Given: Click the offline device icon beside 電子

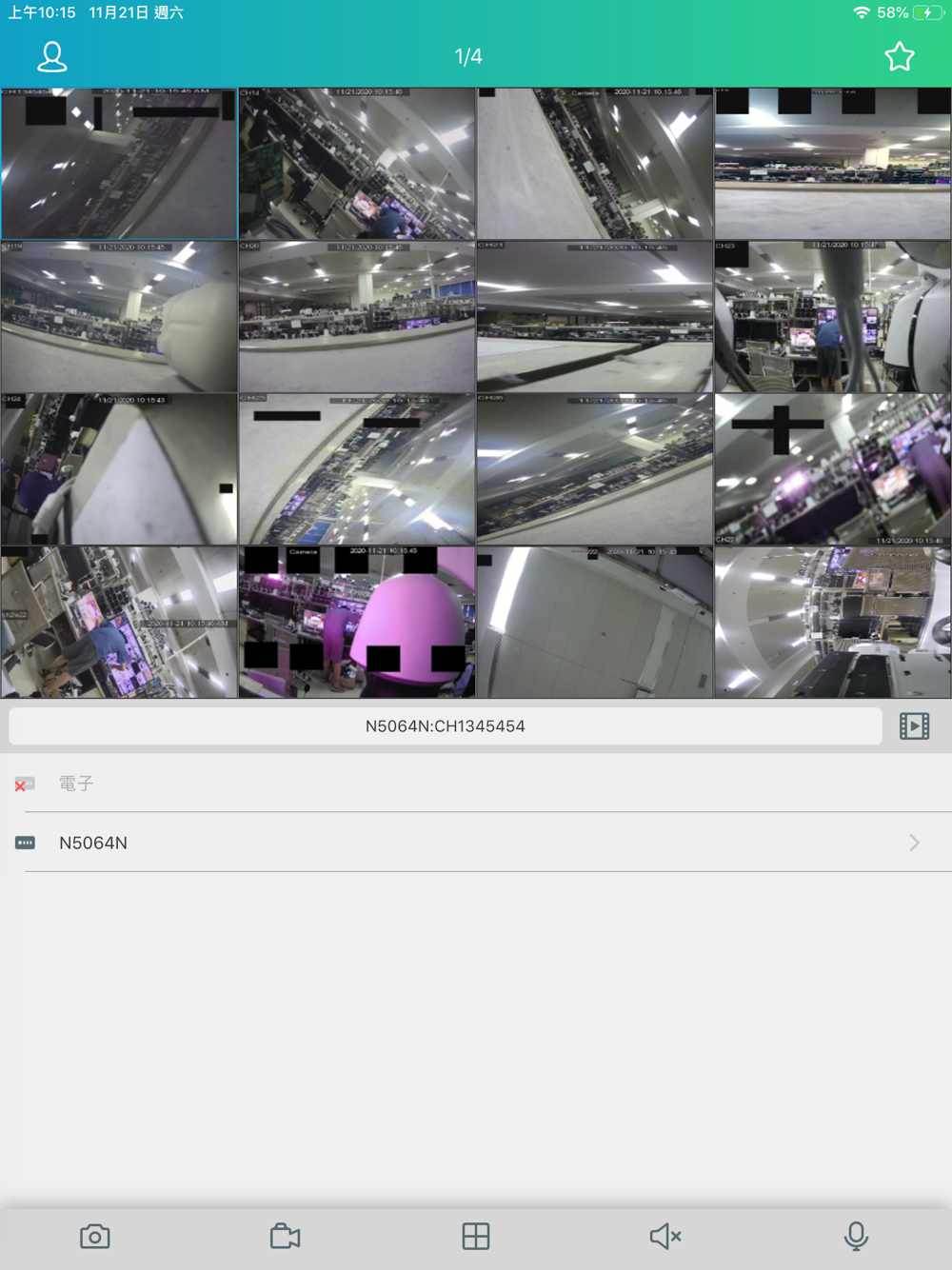Looking at the screenshot, I should (25, 784).
